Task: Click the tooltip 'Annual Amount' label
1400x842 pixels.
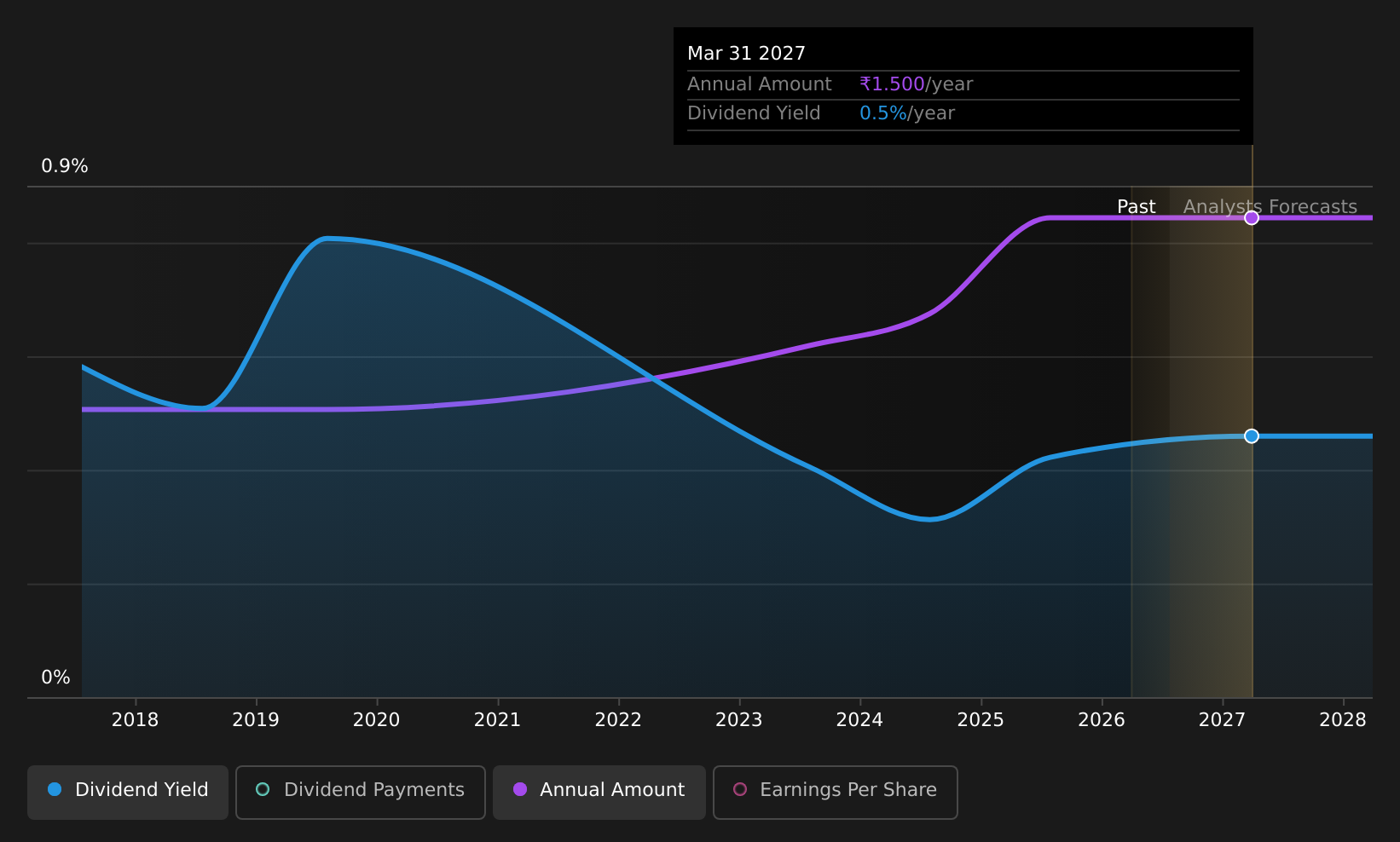Action: pos(759,84)
